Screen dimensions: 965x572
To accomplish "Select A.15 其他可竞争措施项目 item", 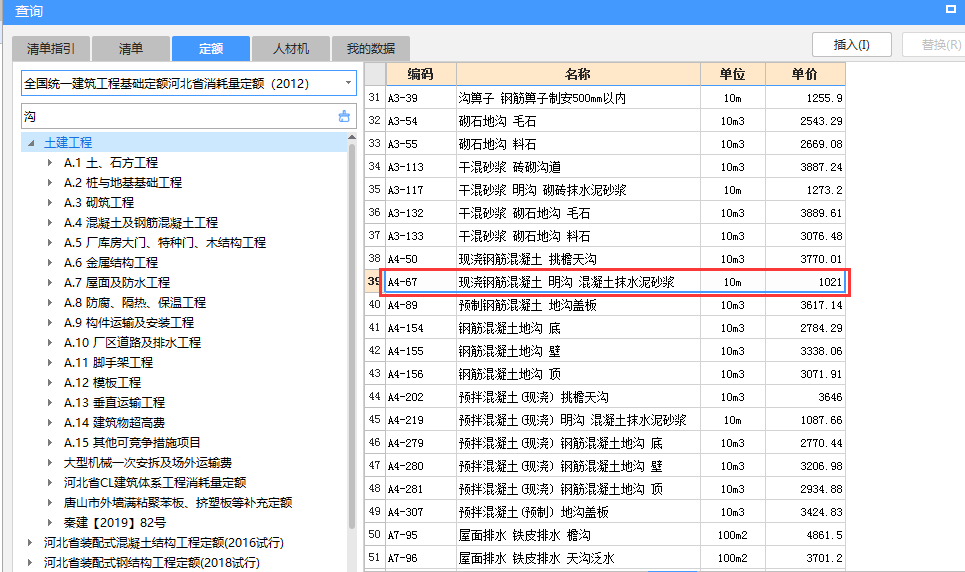I will (x=132, y=443).
